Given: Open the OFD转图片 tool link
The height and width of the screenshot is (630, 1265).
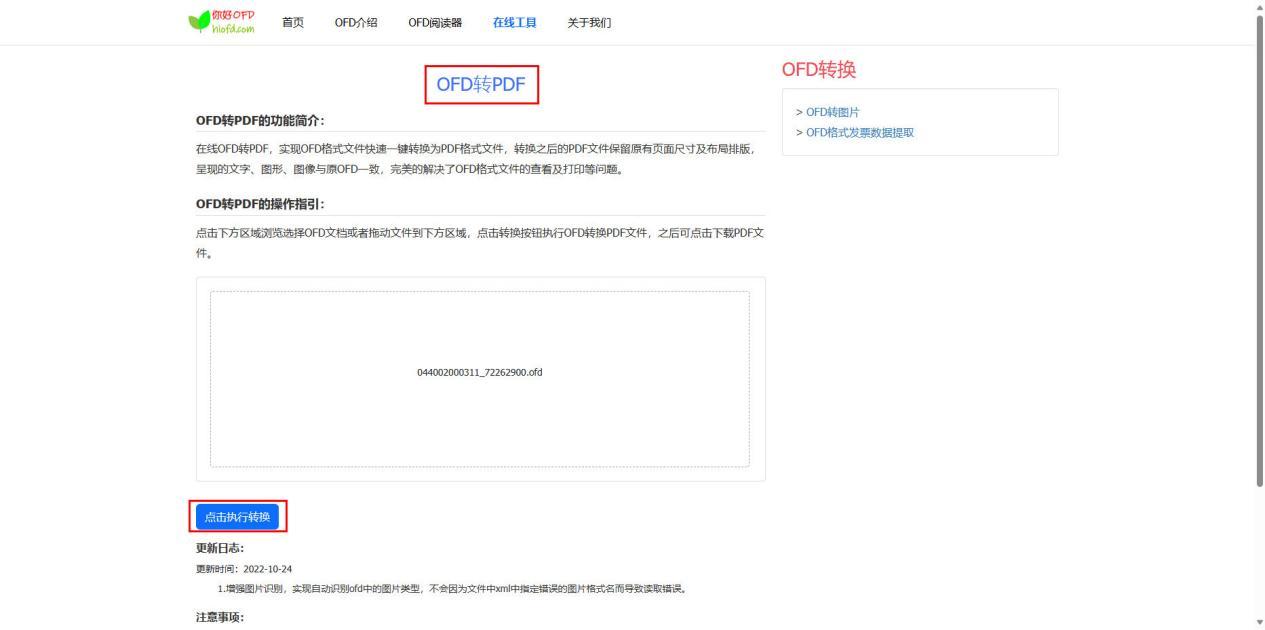Looking at the screenshot, I should [831, 112].
